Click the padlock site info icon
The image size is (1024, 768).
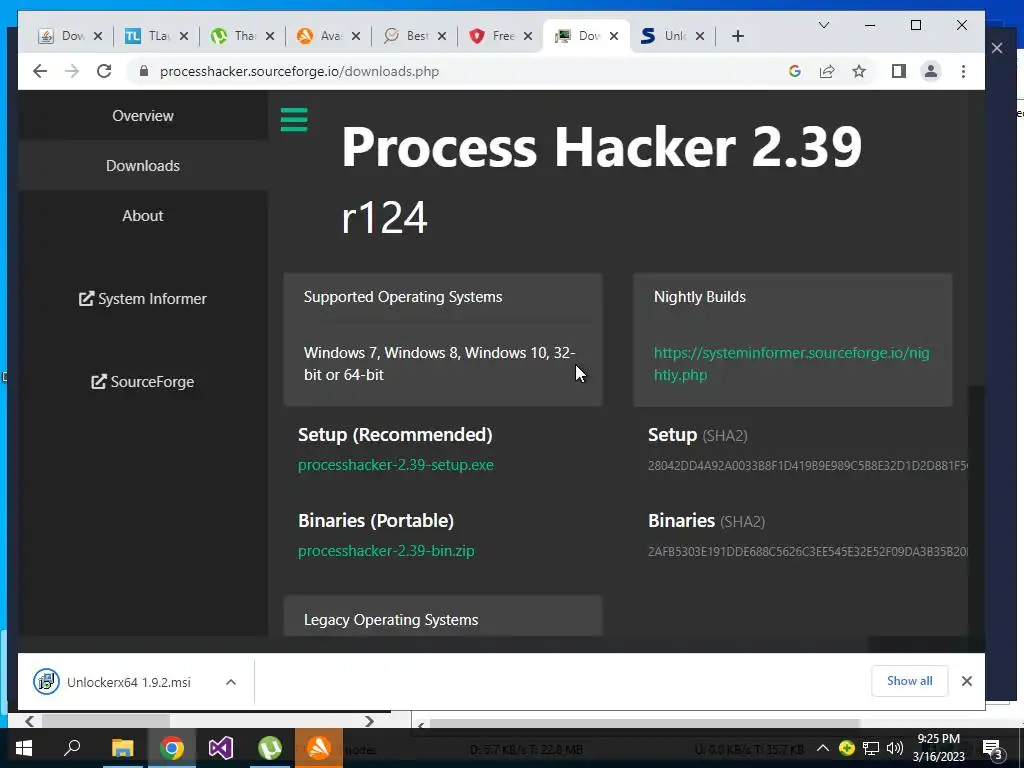[144, 71]
